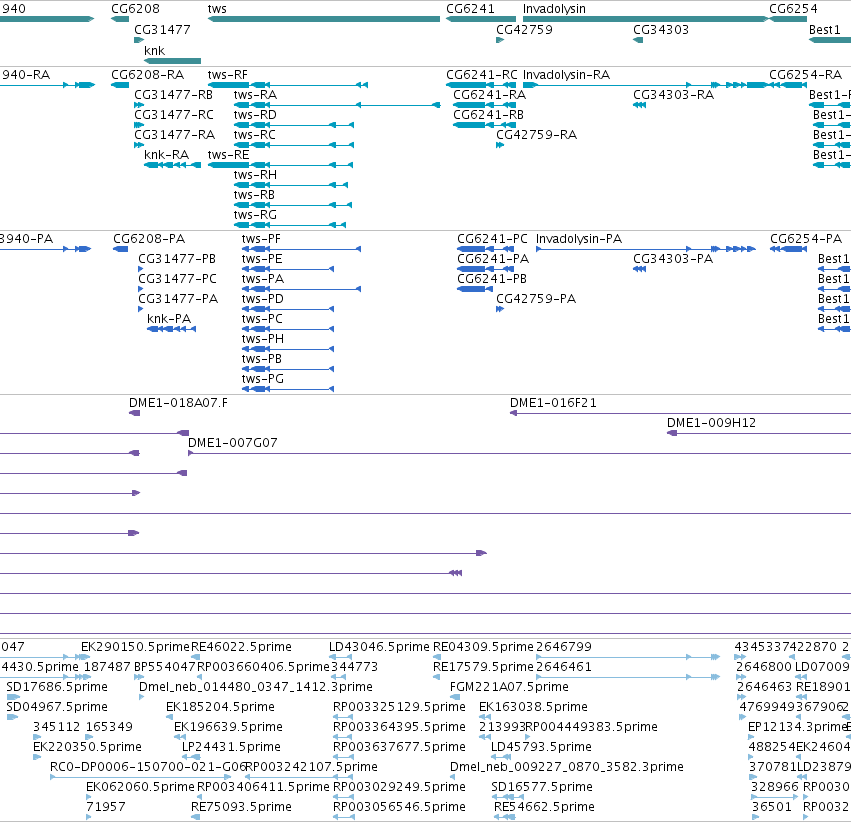This screenshot has height=822, width=851.
Task: Click the tws-RE transcript label
Action: point(228,155)
